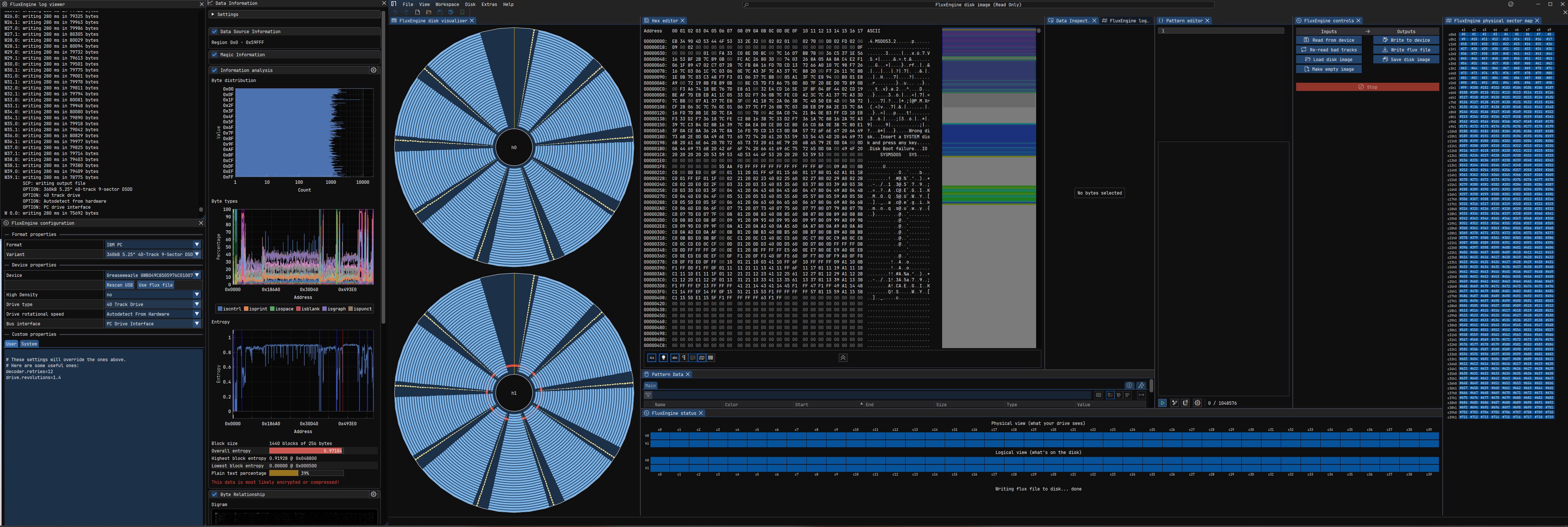Create a new file with the blank-page icon
Viewport: 1568px width, 527px height.
418,12
